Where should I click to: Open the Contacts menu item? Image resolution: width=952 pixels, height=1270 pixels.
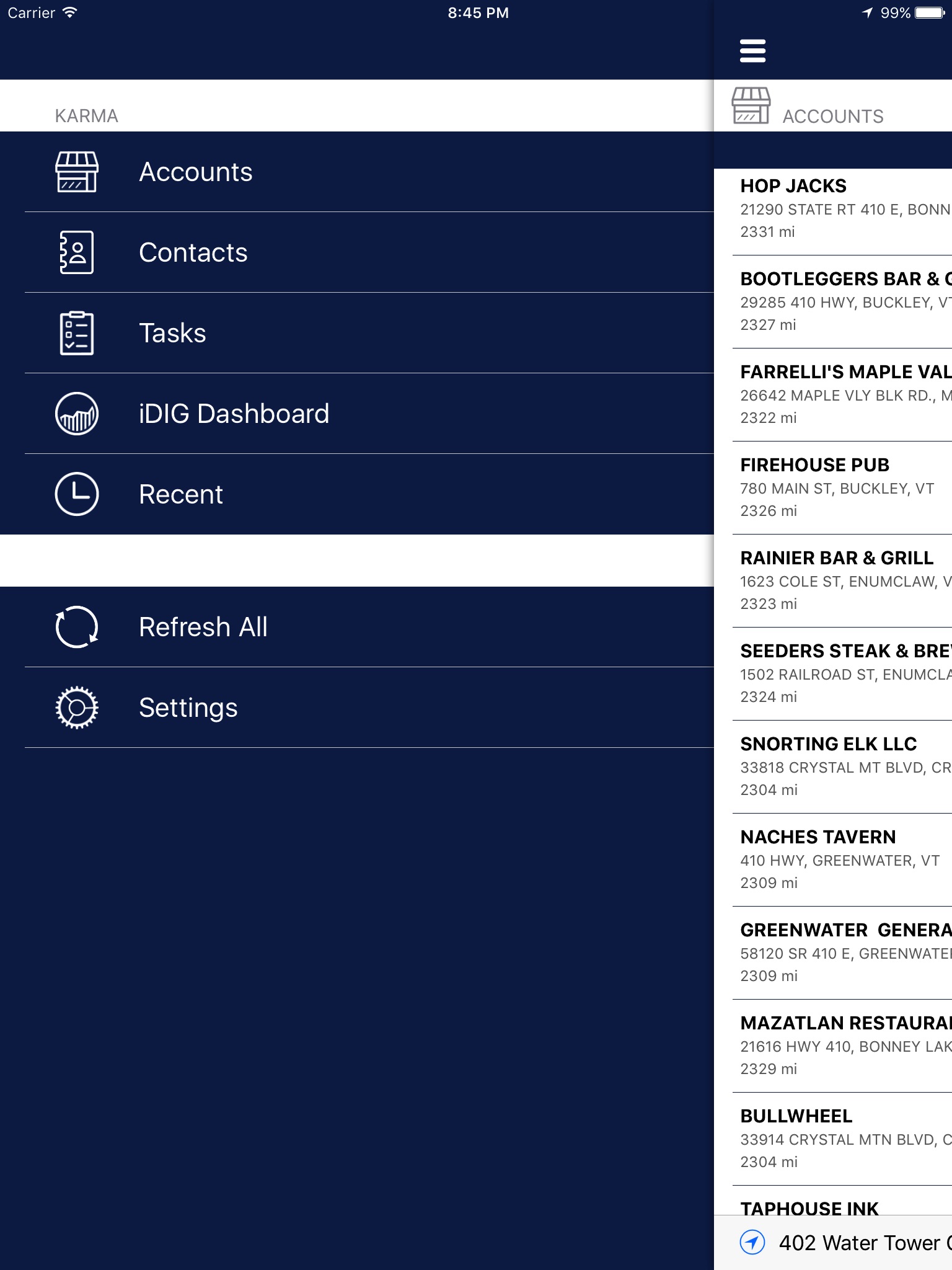coord(357,252)
